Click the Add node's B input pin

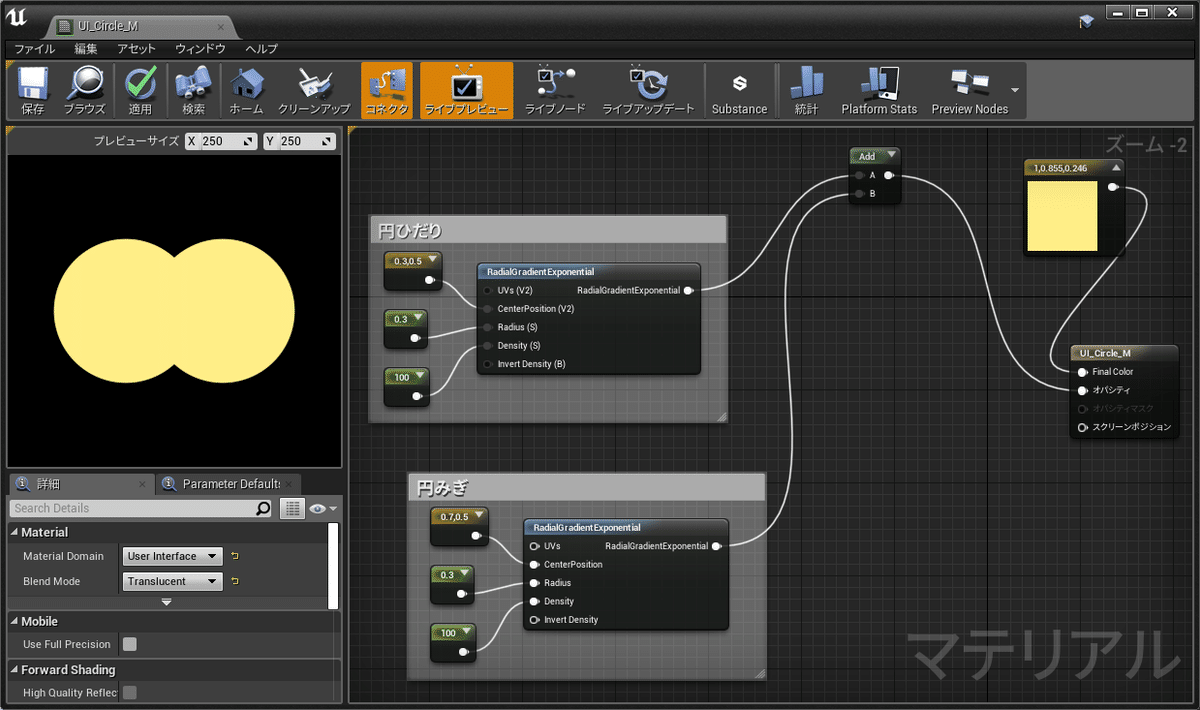[x=860, y=193]
